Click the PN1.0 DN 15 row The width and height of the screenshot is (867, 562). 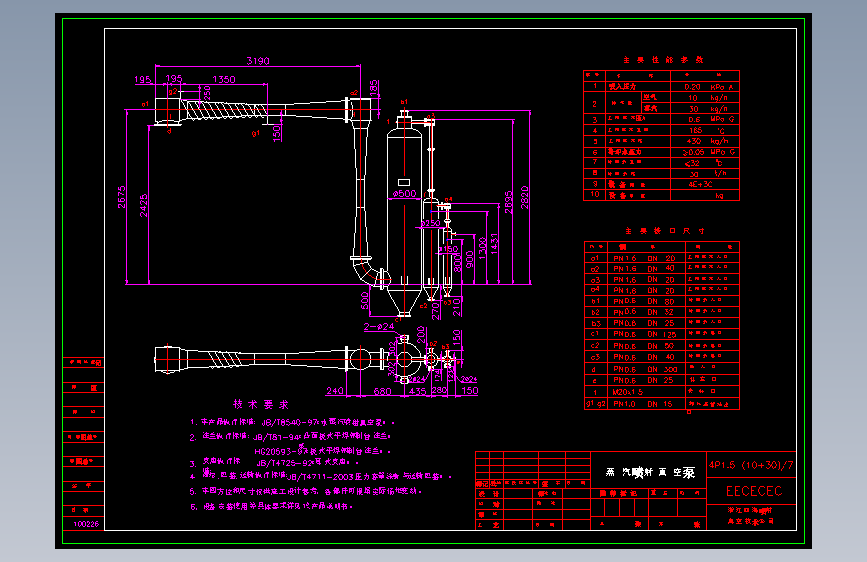pos(662,404)
